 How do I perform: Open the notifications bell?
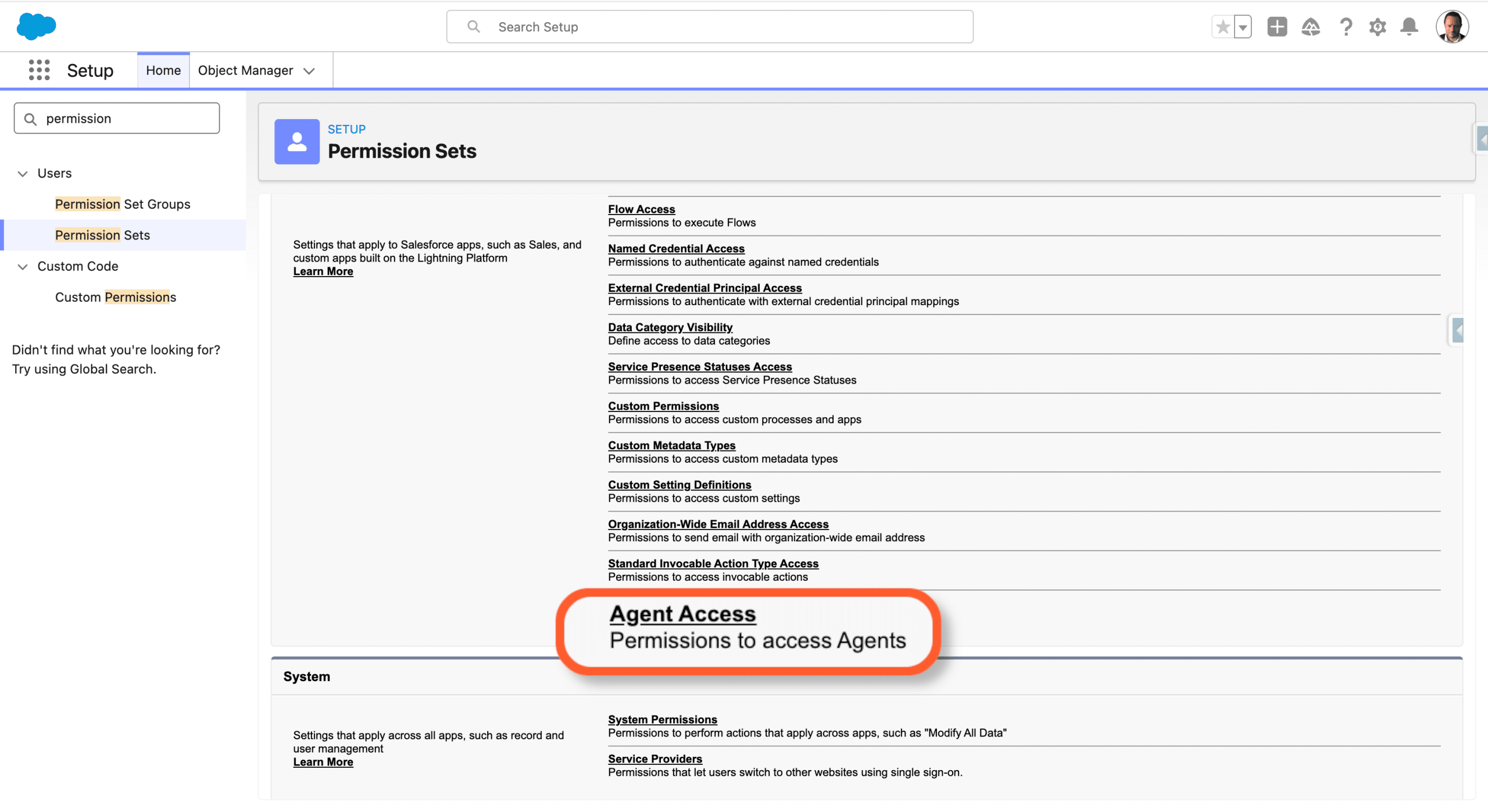[1409, 27]
